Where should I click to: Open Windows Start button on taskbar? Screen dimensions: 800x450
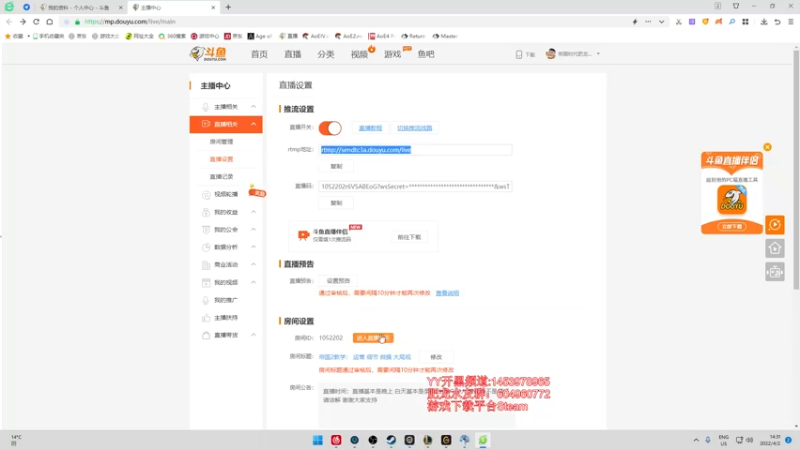(317, 440)
